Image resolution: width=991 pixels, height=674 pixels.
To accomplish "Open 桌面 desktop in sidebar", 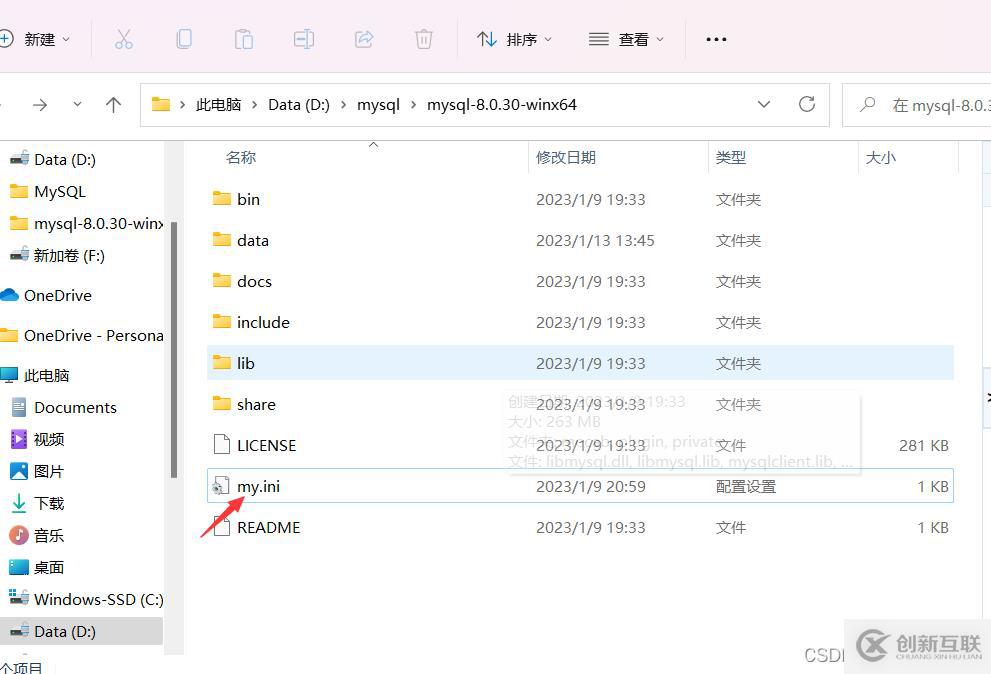I will coord(37,567).
